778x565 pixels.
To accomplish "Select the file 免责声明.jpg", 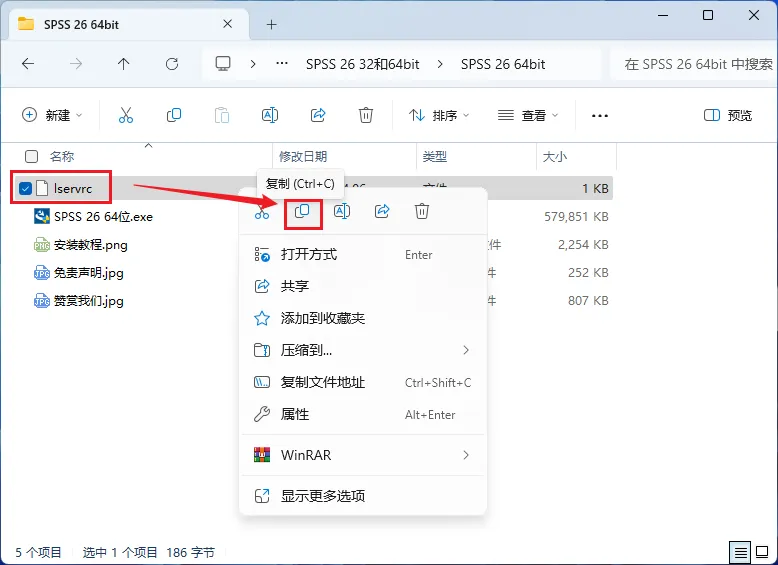I will click(89, 273).
